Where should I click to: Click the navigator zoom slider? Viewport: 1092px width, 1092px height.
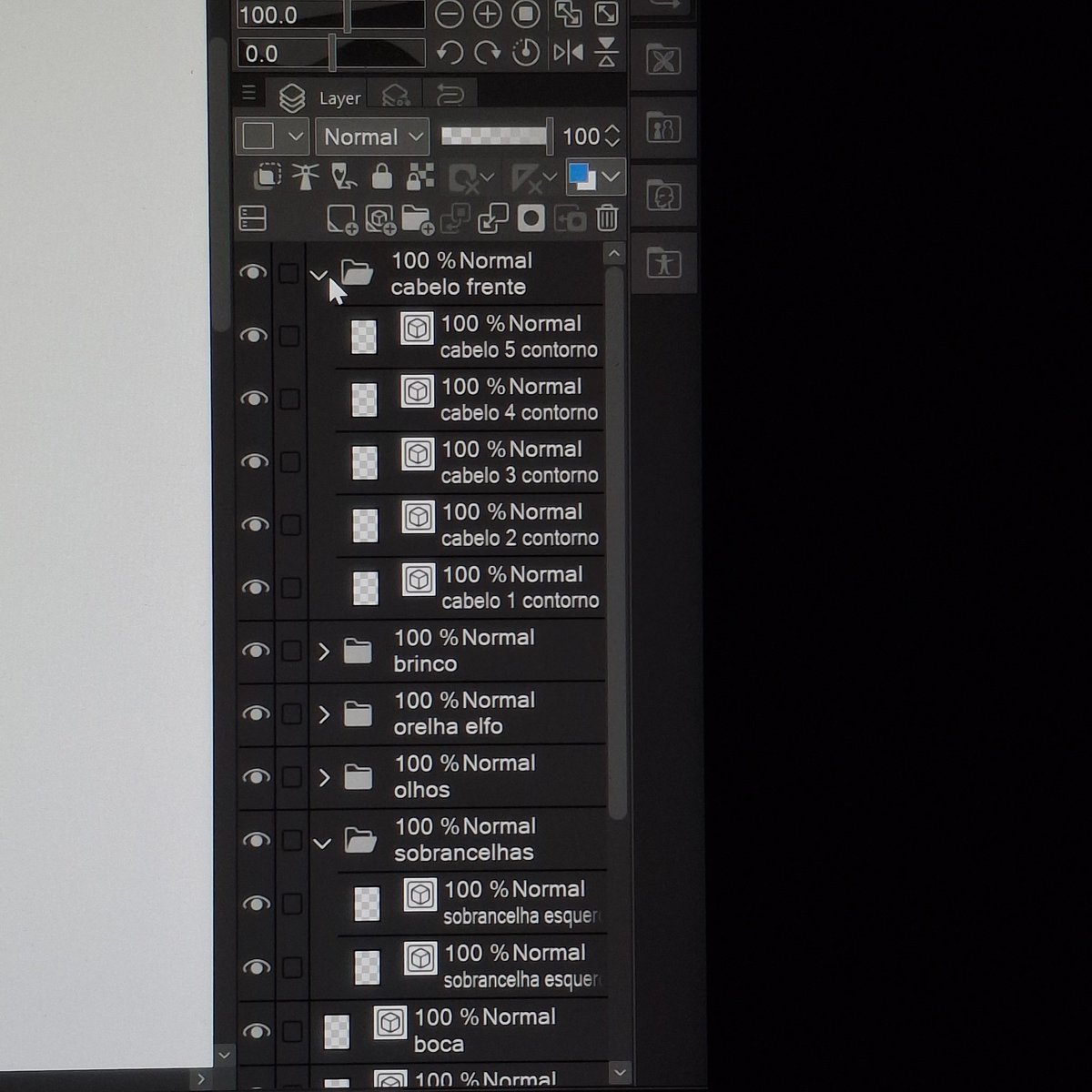tap(329, 15)
